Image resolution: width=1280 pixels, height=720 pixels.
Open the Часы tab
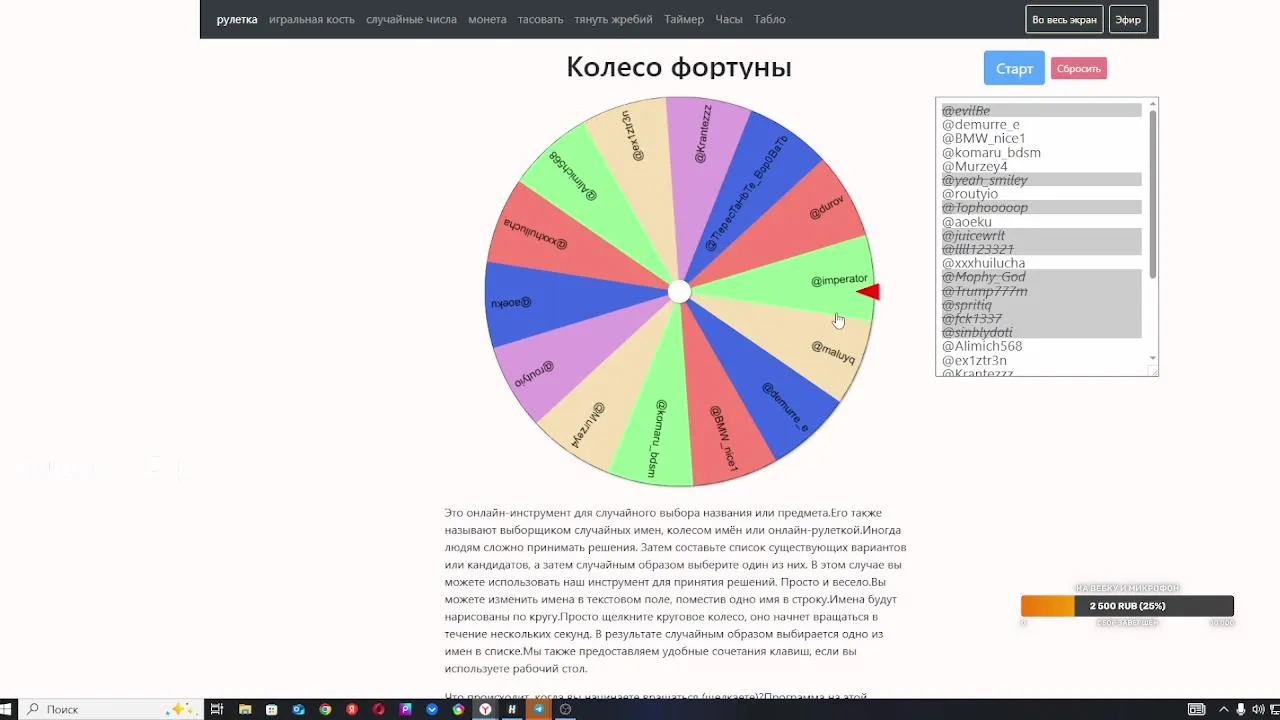pos(729,19)
